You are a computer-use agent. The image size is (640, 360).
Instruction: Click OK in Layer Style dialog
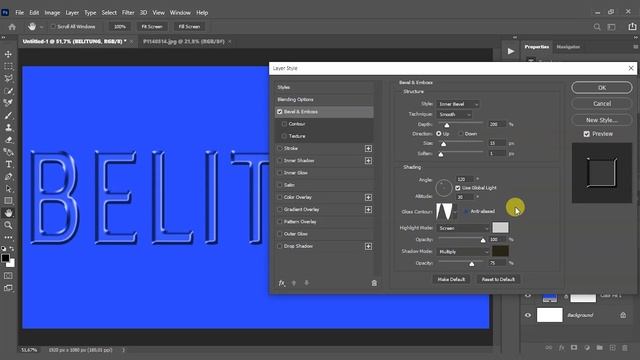(602, 88)
